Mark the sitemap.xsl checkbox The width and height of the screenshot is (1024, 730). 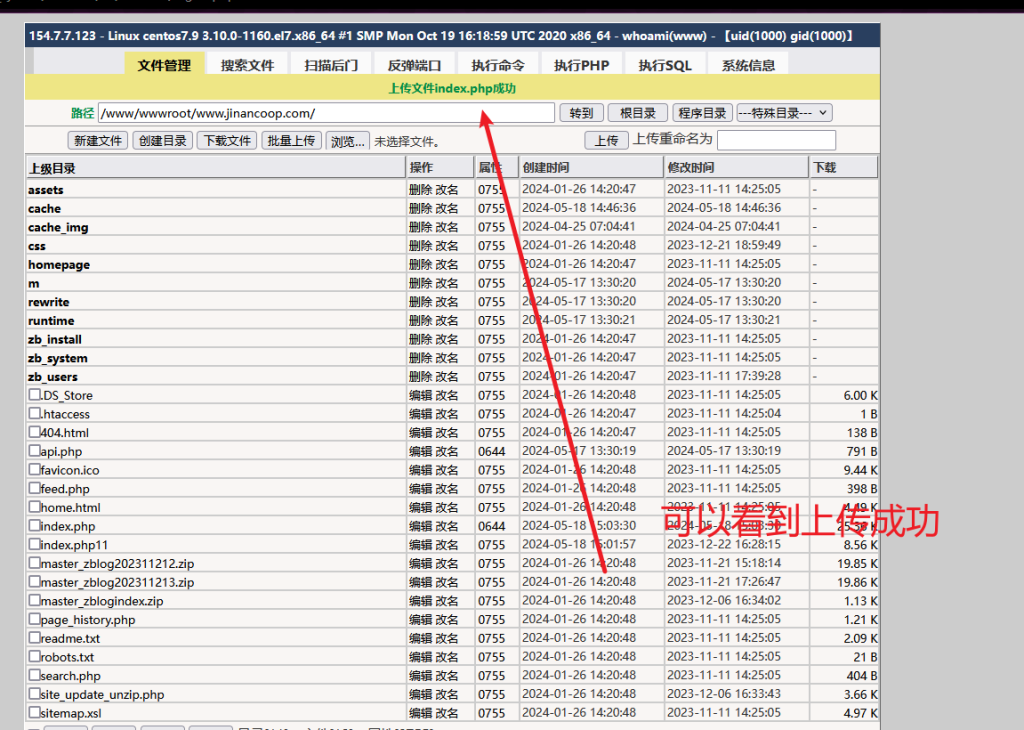pos(35,712)
